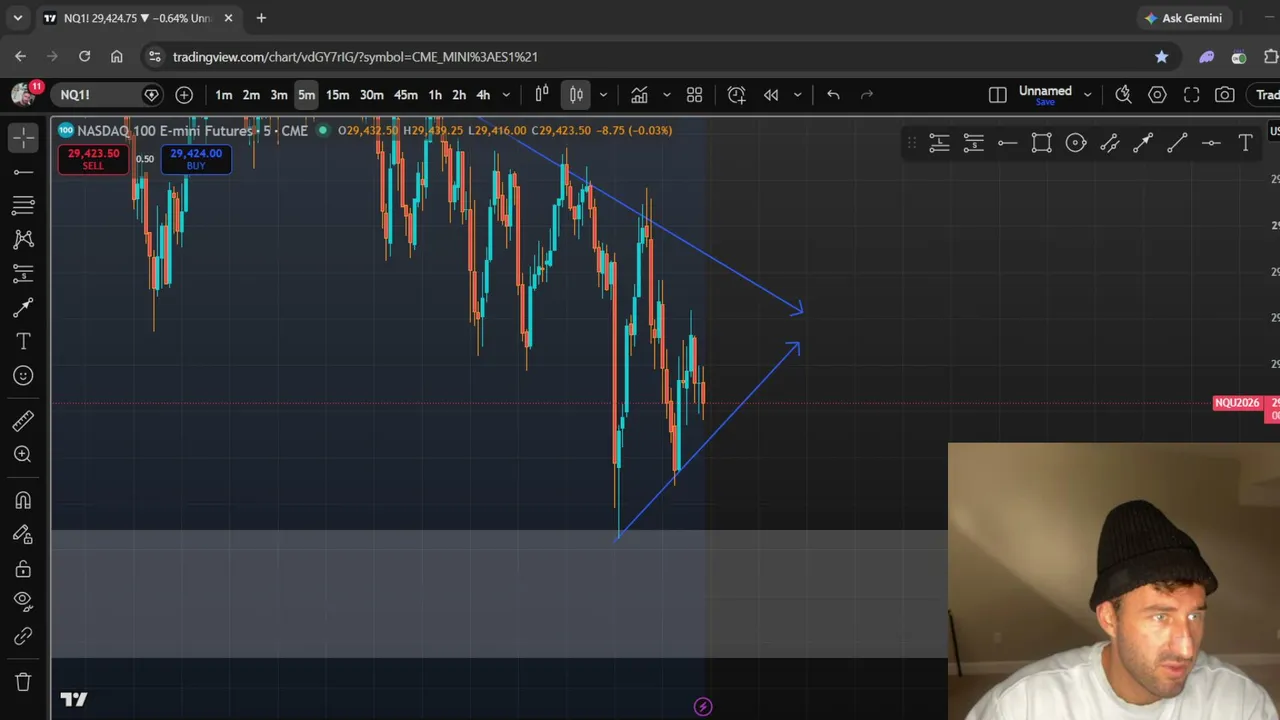Select the long position tool in favorites bar
The width and height of the screenshot is (1280, 720).
pyautogui.click(x=939, y=143)
